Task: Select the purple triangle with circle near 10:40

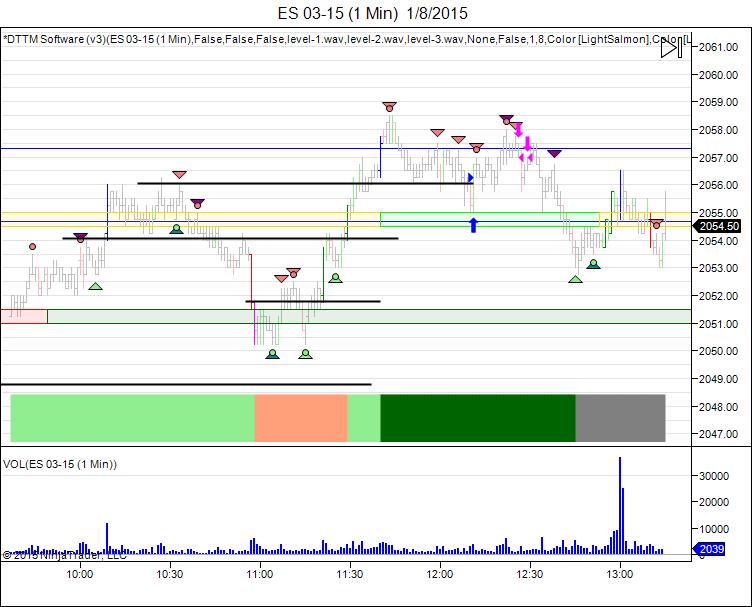Action: tap(197, 203)
